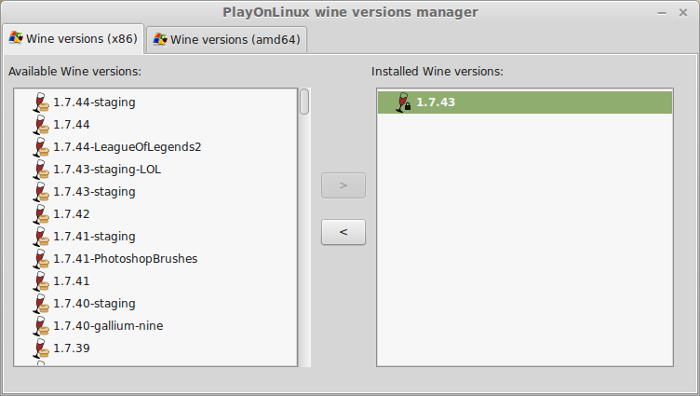Click the > install button
The width and height of the screenshot is (700, 396).
click(343, 185)
